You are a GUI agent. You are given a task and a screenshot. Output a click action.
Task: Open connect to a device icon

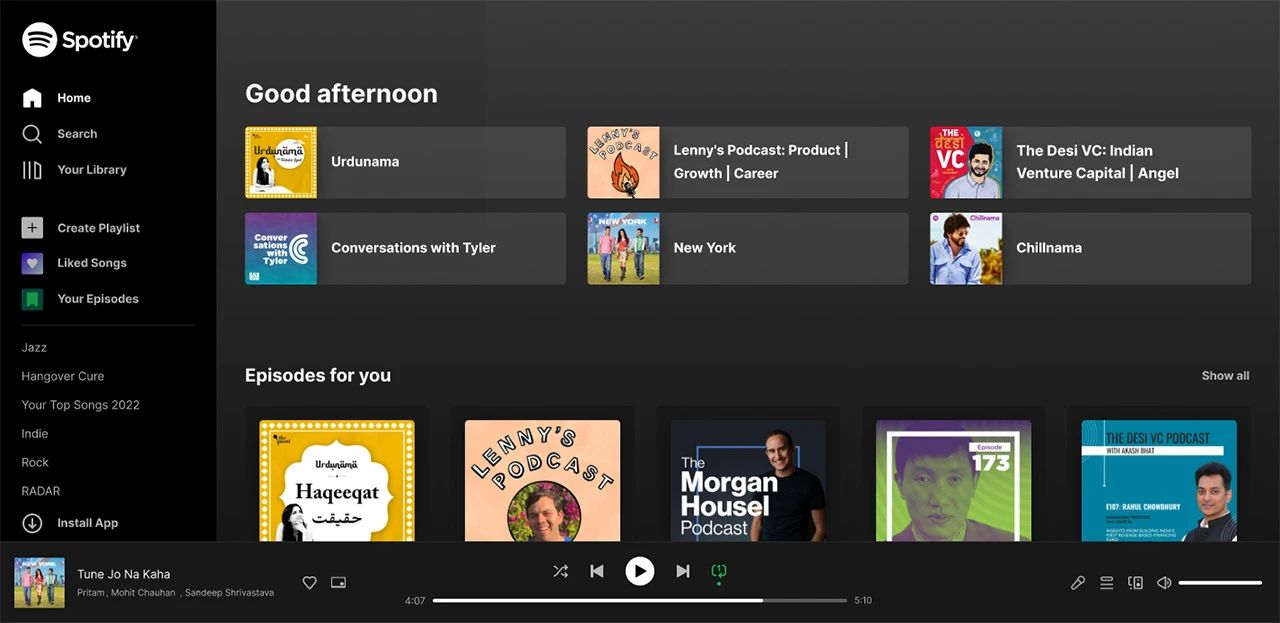coord(1136,582)
